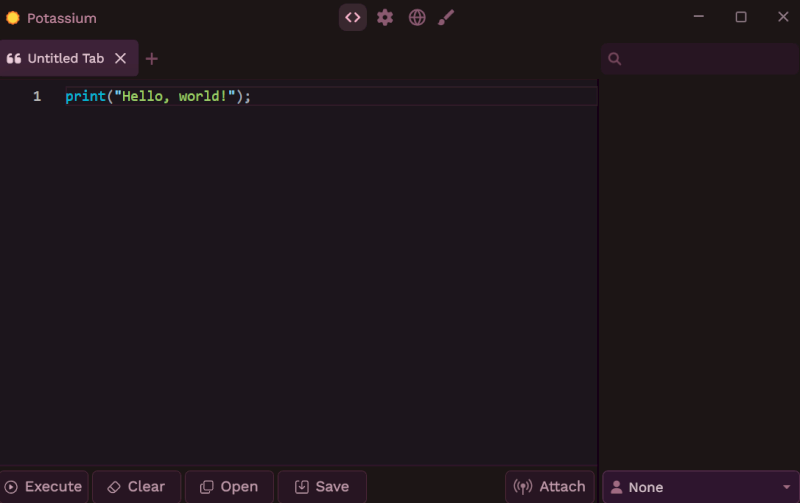Screen dimensions: 800x503
Task: Maximize the Potassium window
Action: pos(741,17)
